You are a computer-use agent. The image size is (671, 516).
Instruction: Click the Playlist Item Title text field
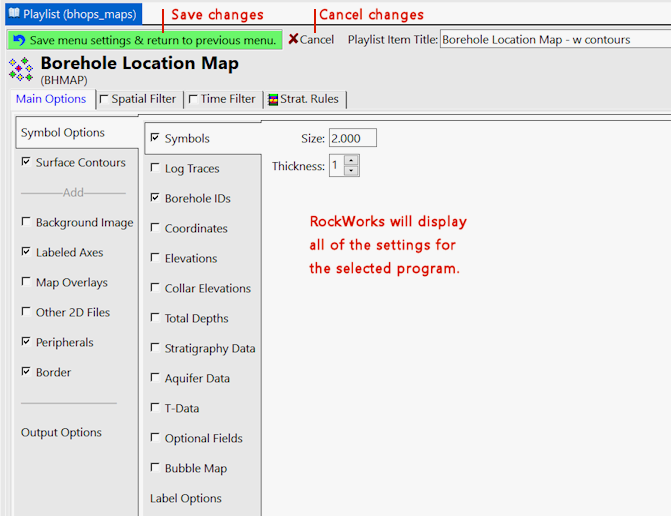[x=554, y=40]
